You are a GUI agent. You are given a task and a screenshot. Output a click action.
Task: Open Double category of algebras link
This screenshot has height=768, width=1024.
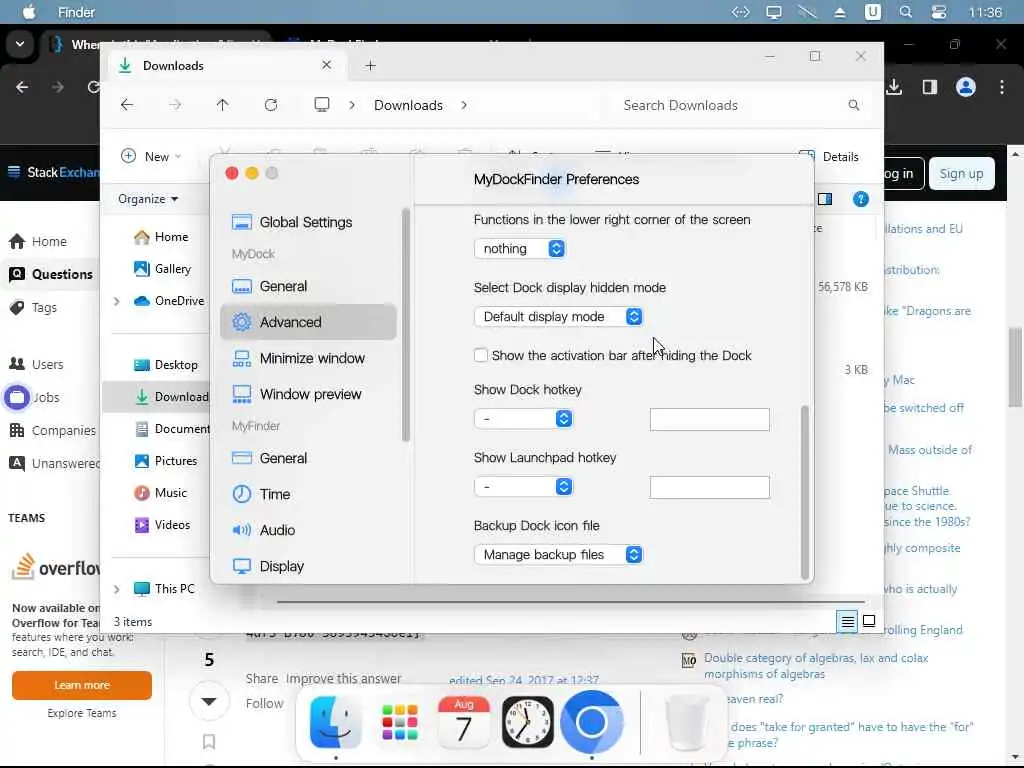click(816, 665)
